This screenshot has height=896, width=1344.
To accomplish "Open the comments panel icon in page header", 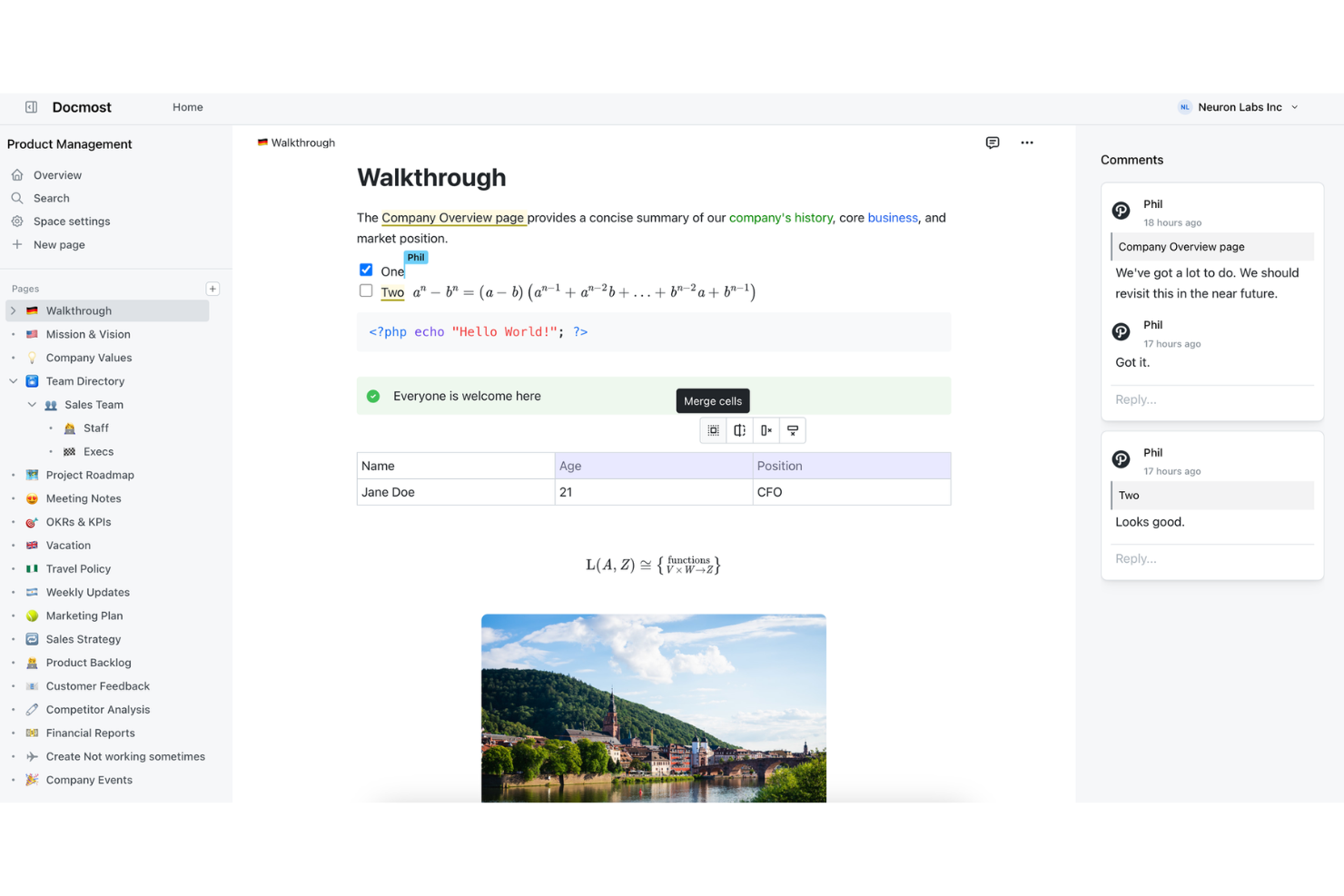I will pyautogui.click(x=993, y=143).
